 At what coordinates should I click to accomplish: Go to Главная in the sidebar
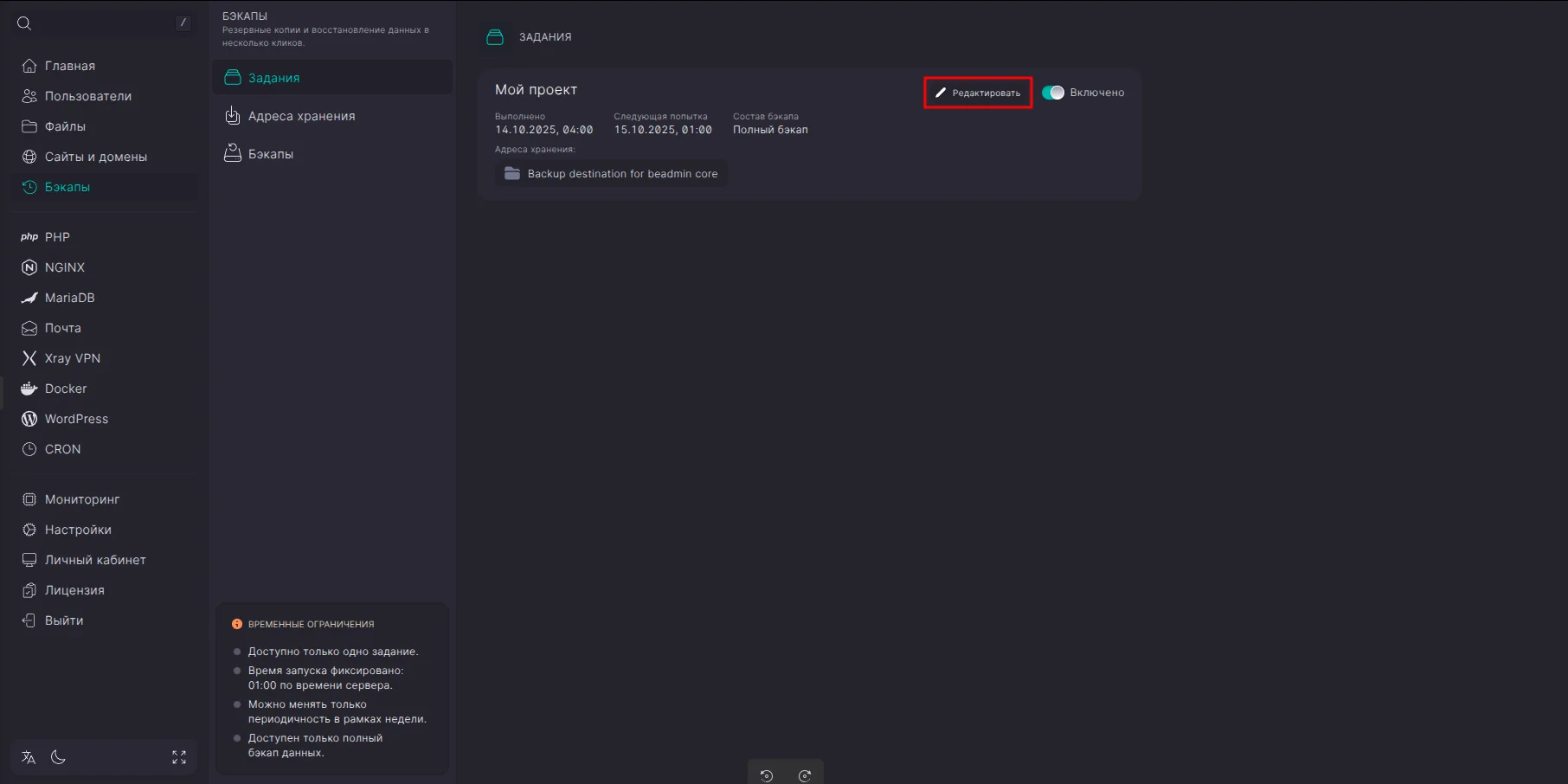tap(69, 66)
